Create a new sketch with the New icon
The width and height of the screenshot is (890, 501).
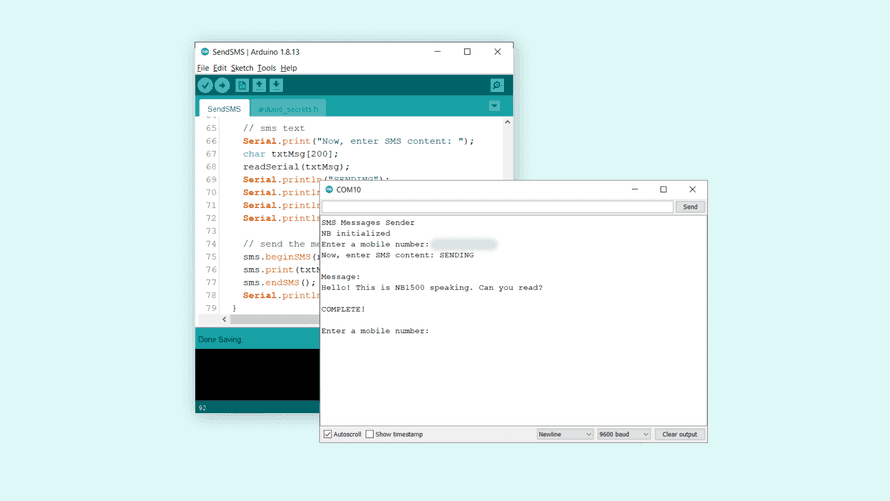(242, 85)
